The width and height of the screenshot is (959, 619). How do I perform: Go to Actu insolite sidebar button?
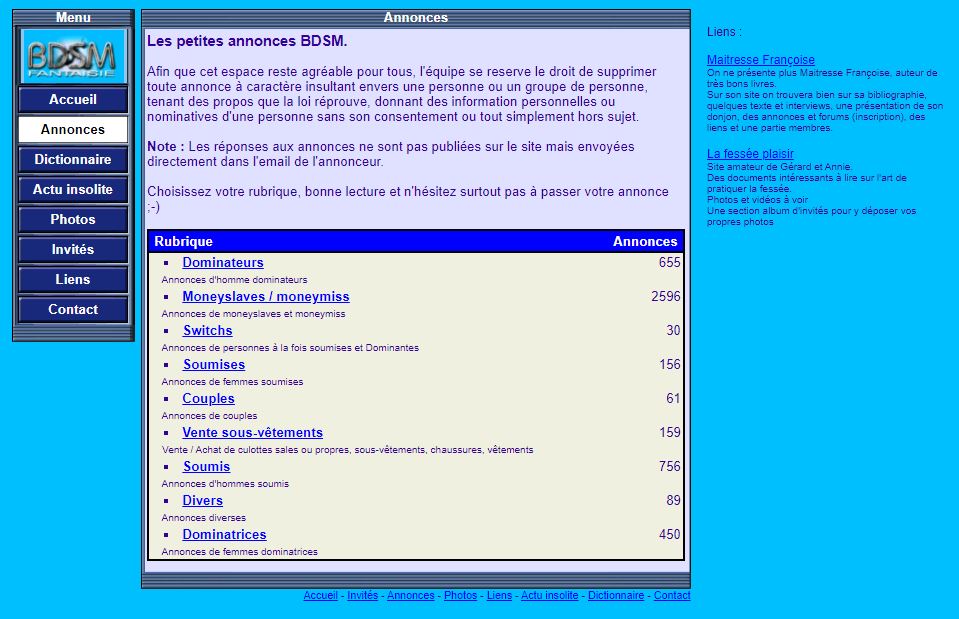click(73, 190)
